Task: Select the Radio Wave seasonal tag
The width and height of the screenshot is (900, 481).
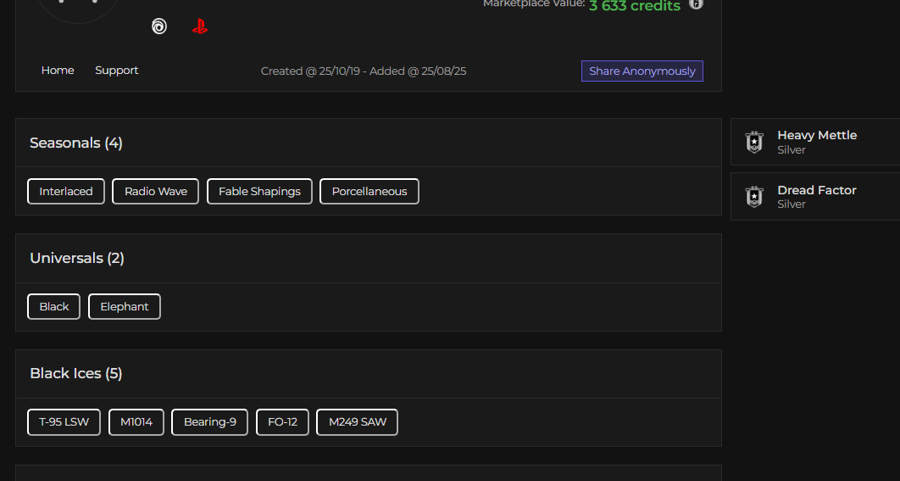Action: [x=156, y=191]
